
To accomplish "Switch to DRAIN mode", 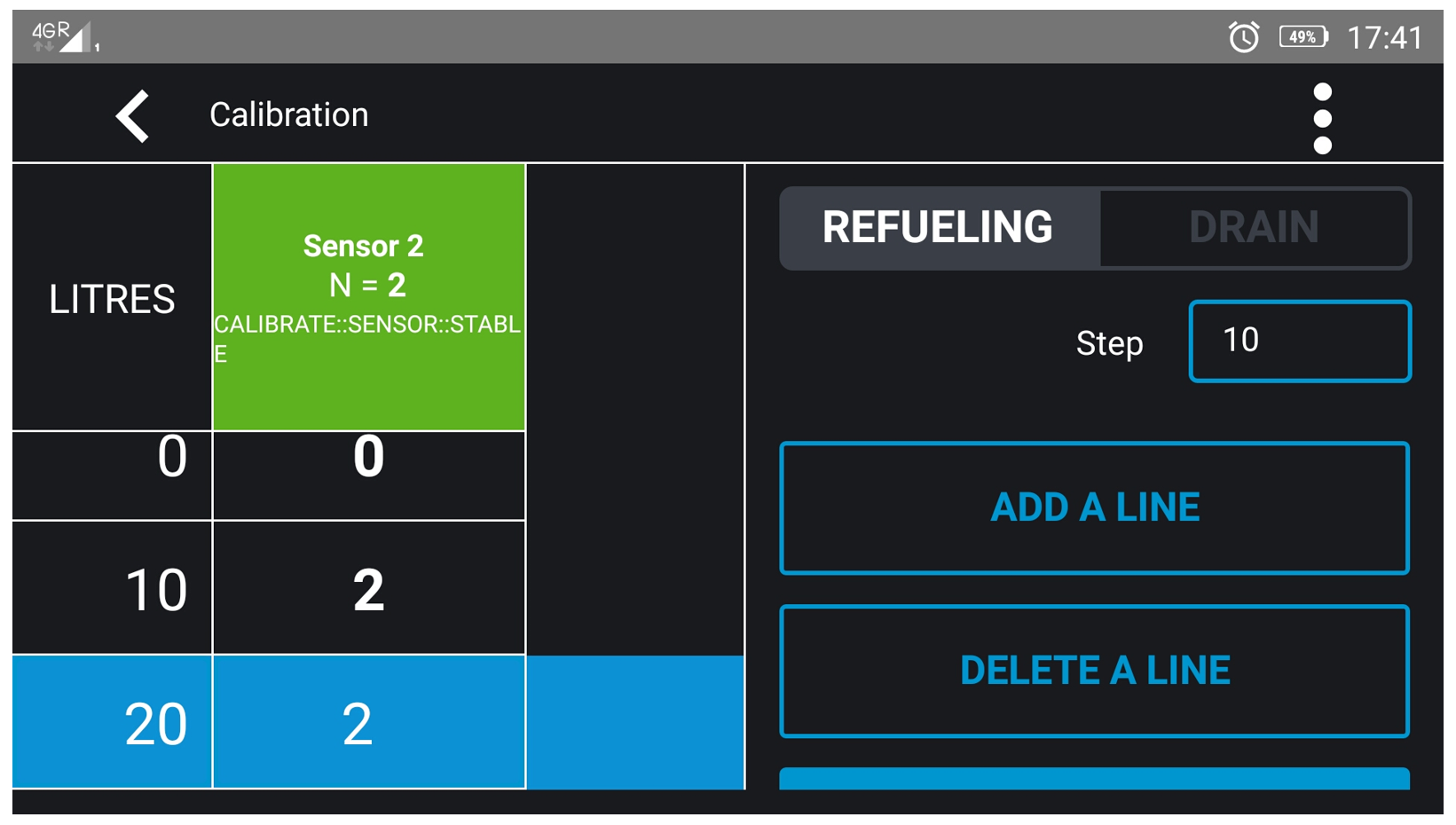I will (1253, 228).
